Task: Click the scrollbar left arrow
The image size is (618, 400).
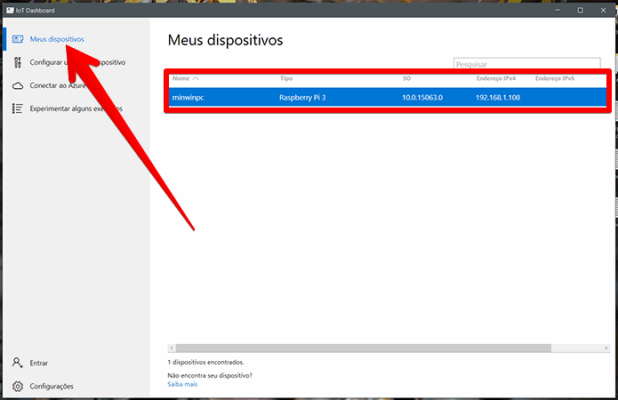Action: pyautogui.click(x=171, y=348)
